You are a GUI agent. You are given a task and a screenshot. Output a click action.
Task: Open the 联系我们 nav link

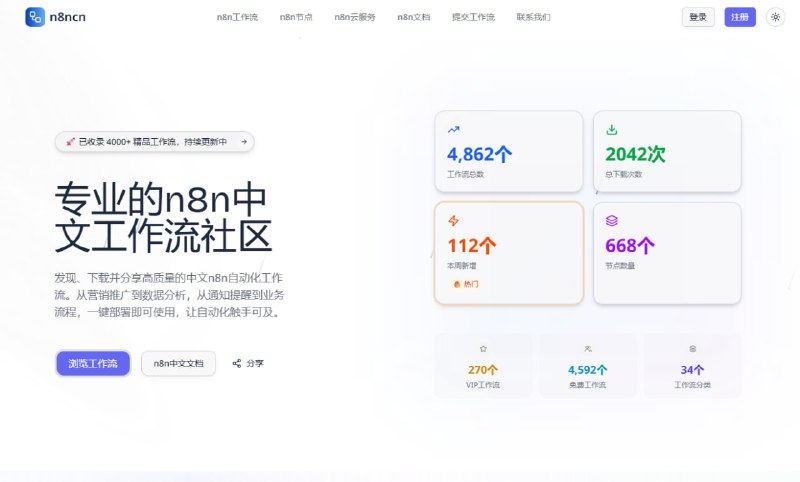click(533, 17)
